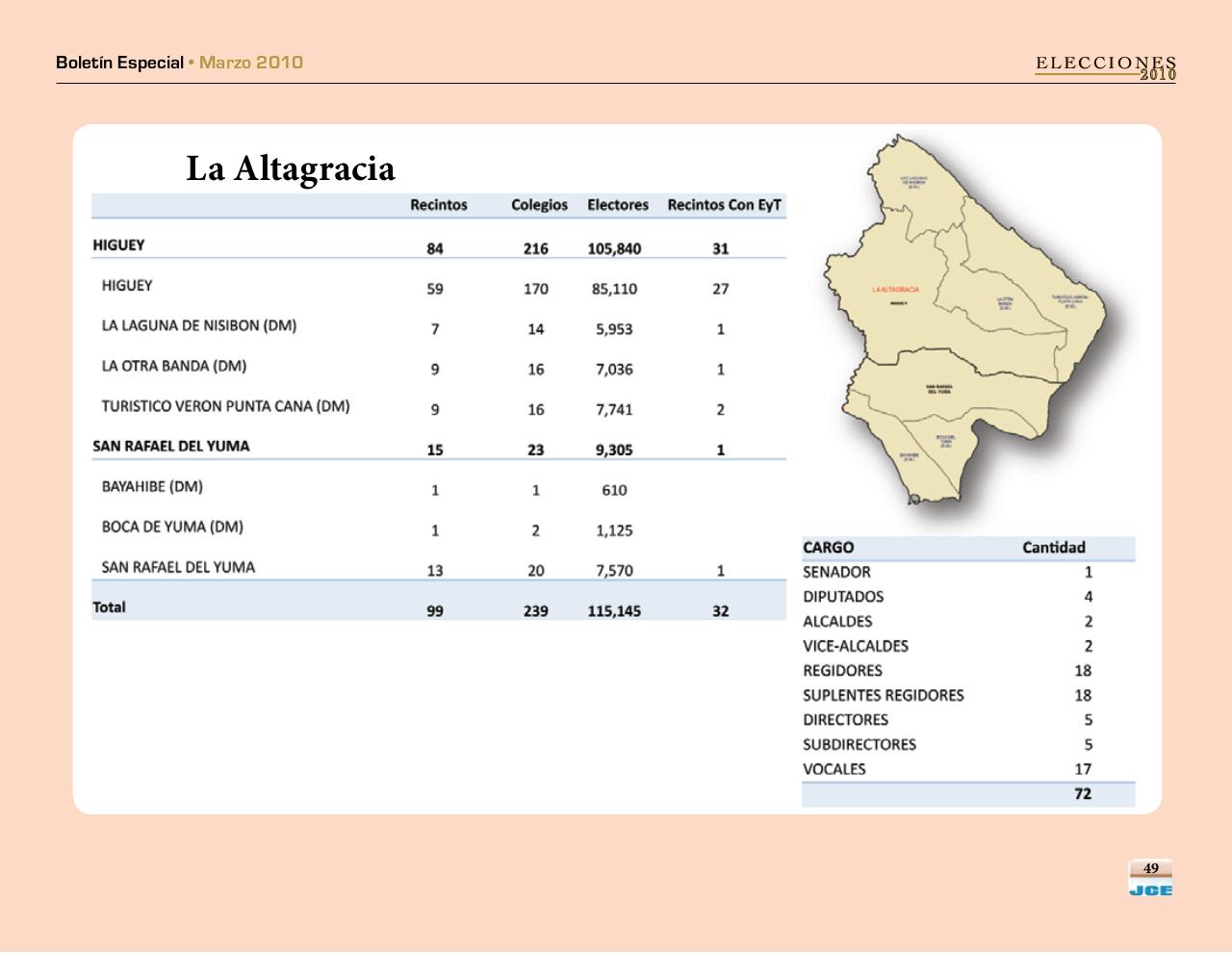Click the LA LAGUNA DE NISIBON (DM) row label
Screen dimensions: 1232x953
(199, 326)
